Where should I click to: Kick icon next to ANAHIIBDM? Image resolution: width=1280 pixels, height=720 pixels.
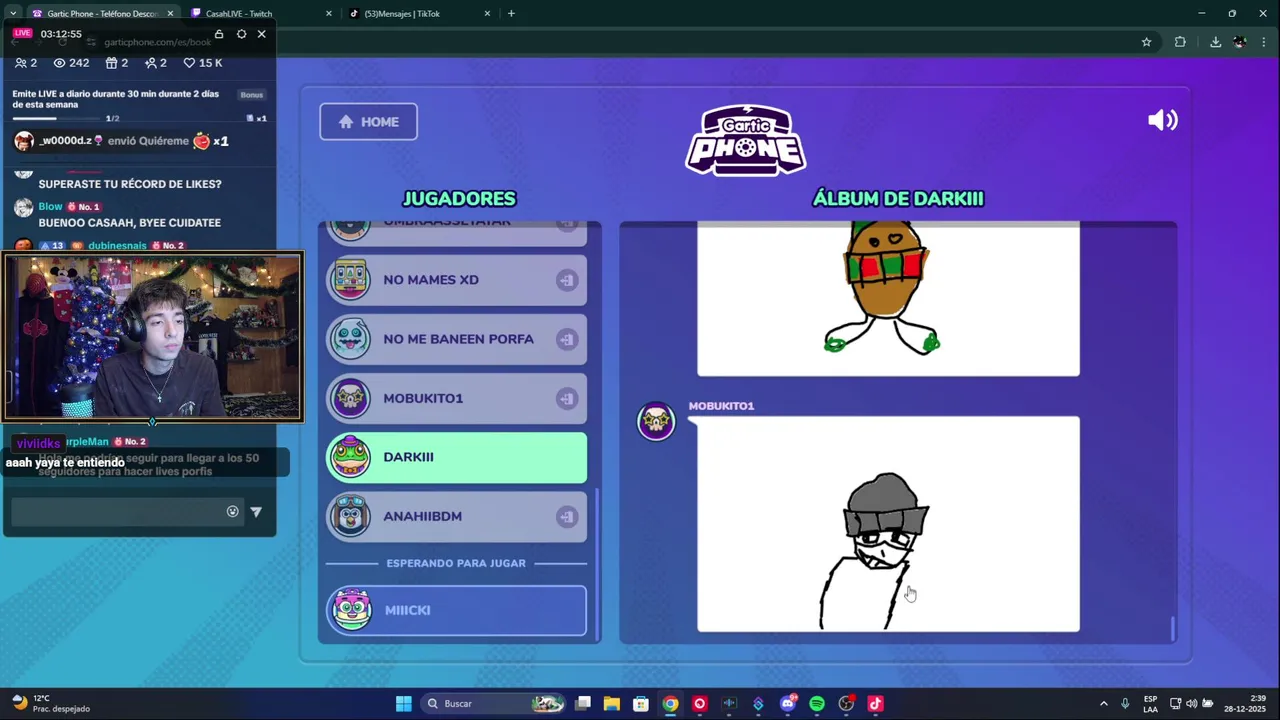(x=567, y=516)
